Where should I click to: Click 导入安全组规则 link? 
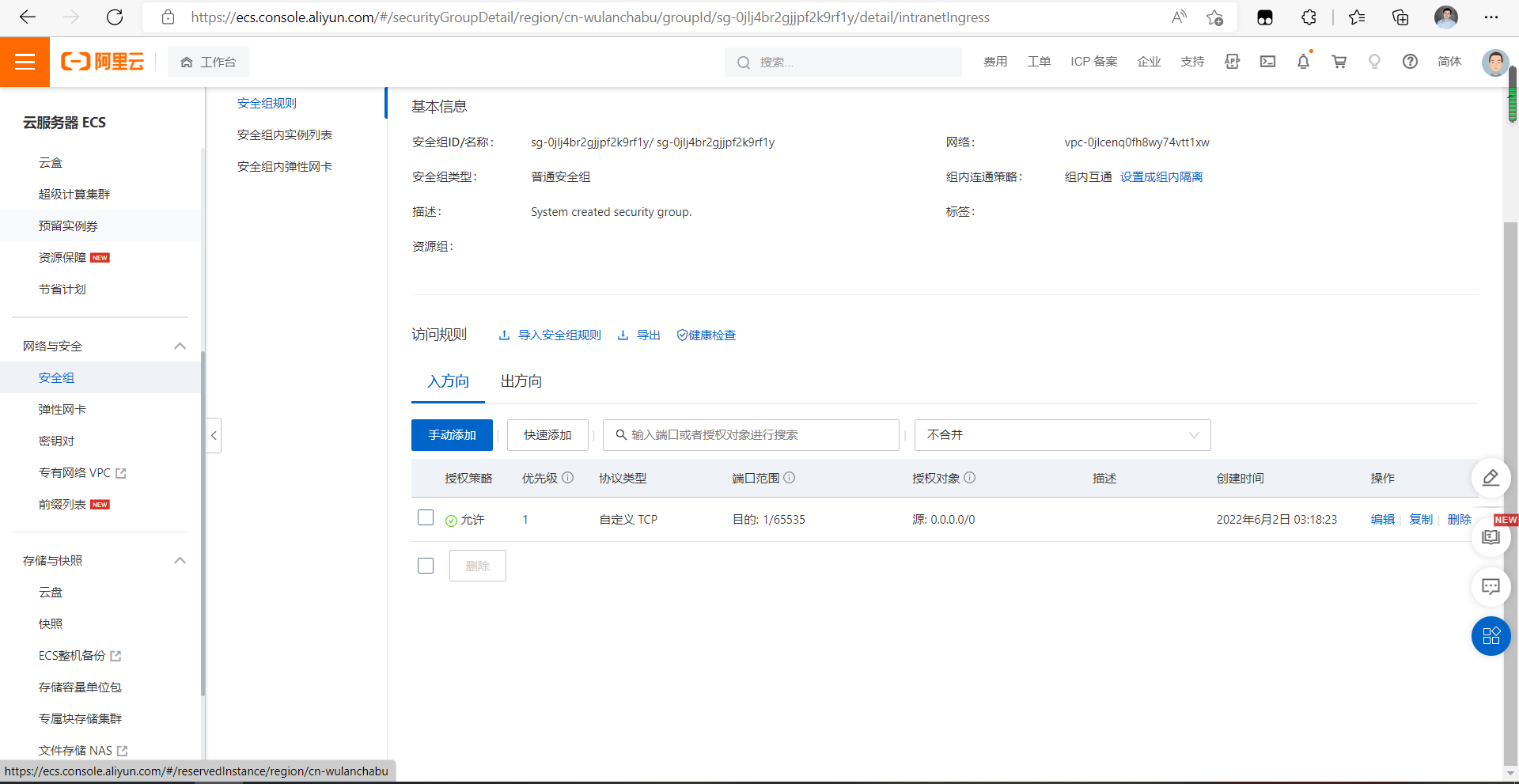coord(550,335)
